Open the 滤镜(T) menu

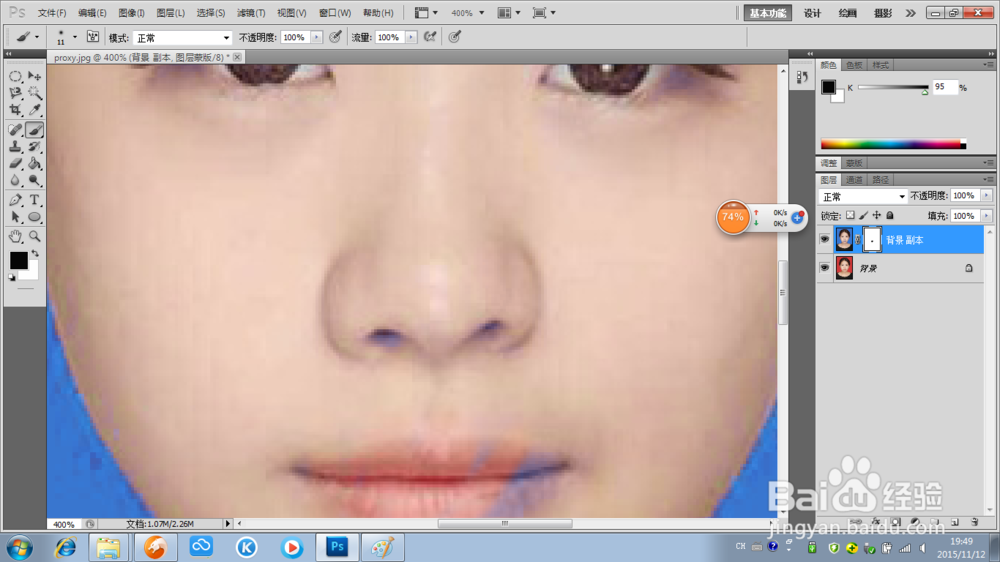point(251,13)
